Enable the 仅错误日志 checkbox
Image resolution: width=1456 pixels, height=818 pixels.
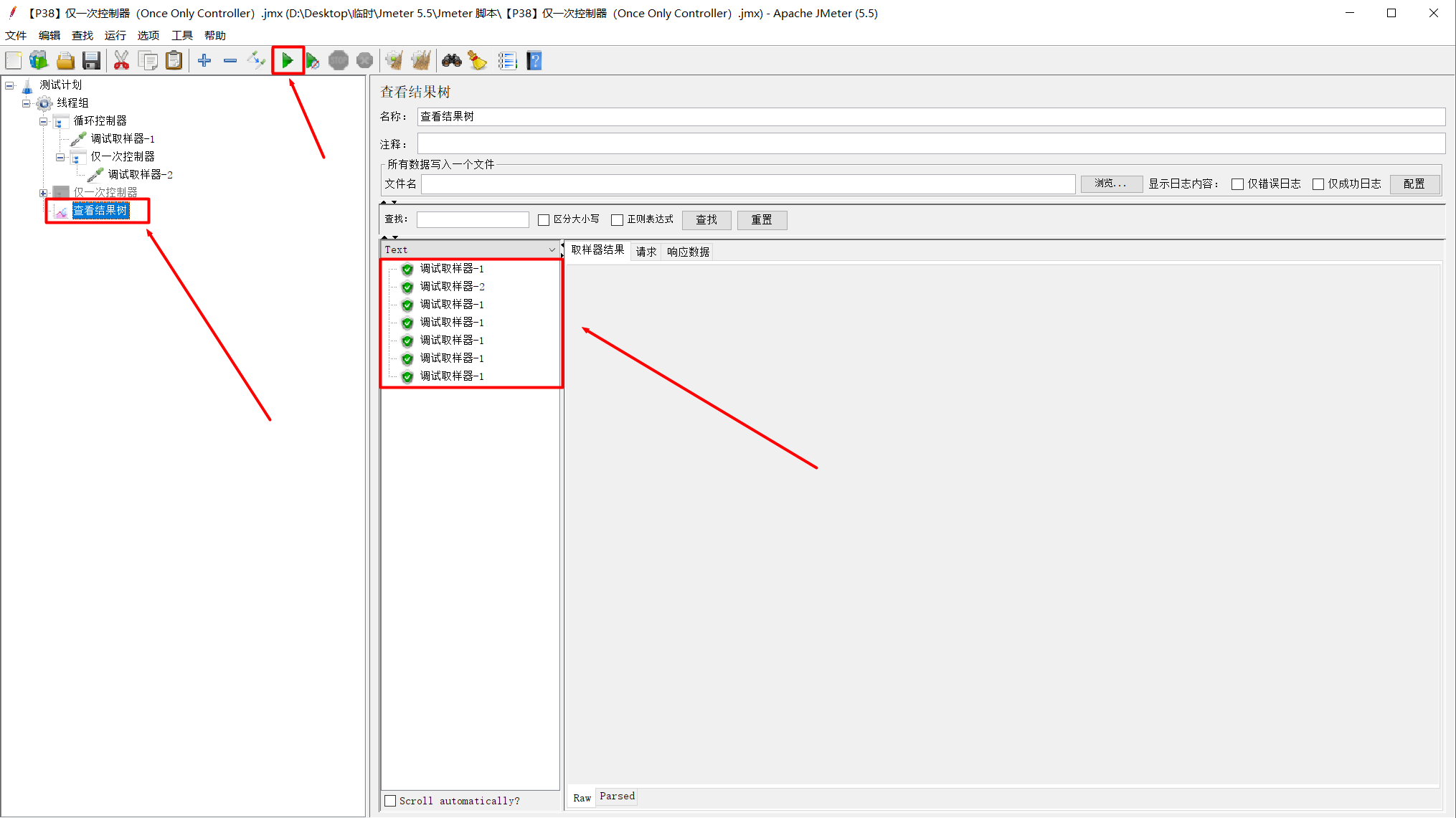pyautogui.click(x=1237, y=184)
